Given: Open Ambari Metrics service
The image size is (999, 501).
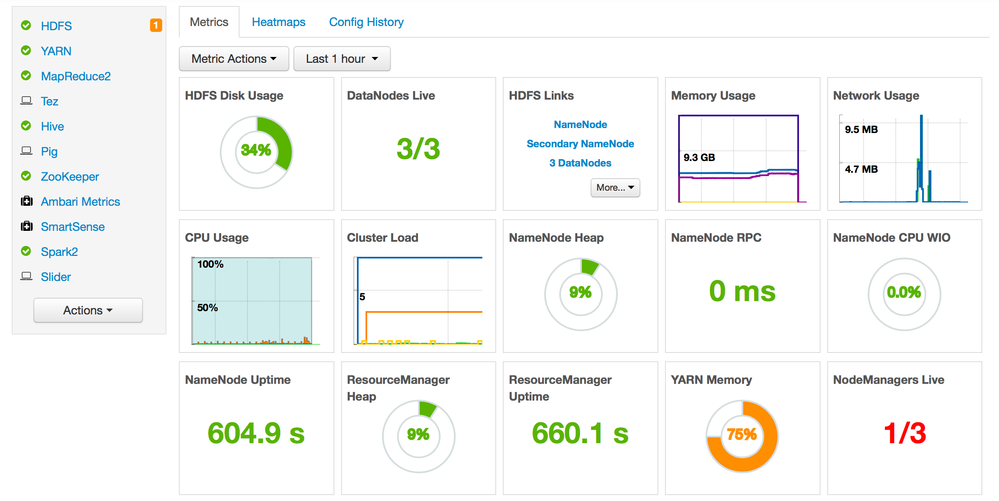Looking at the screenshot, I should point(80,201).
